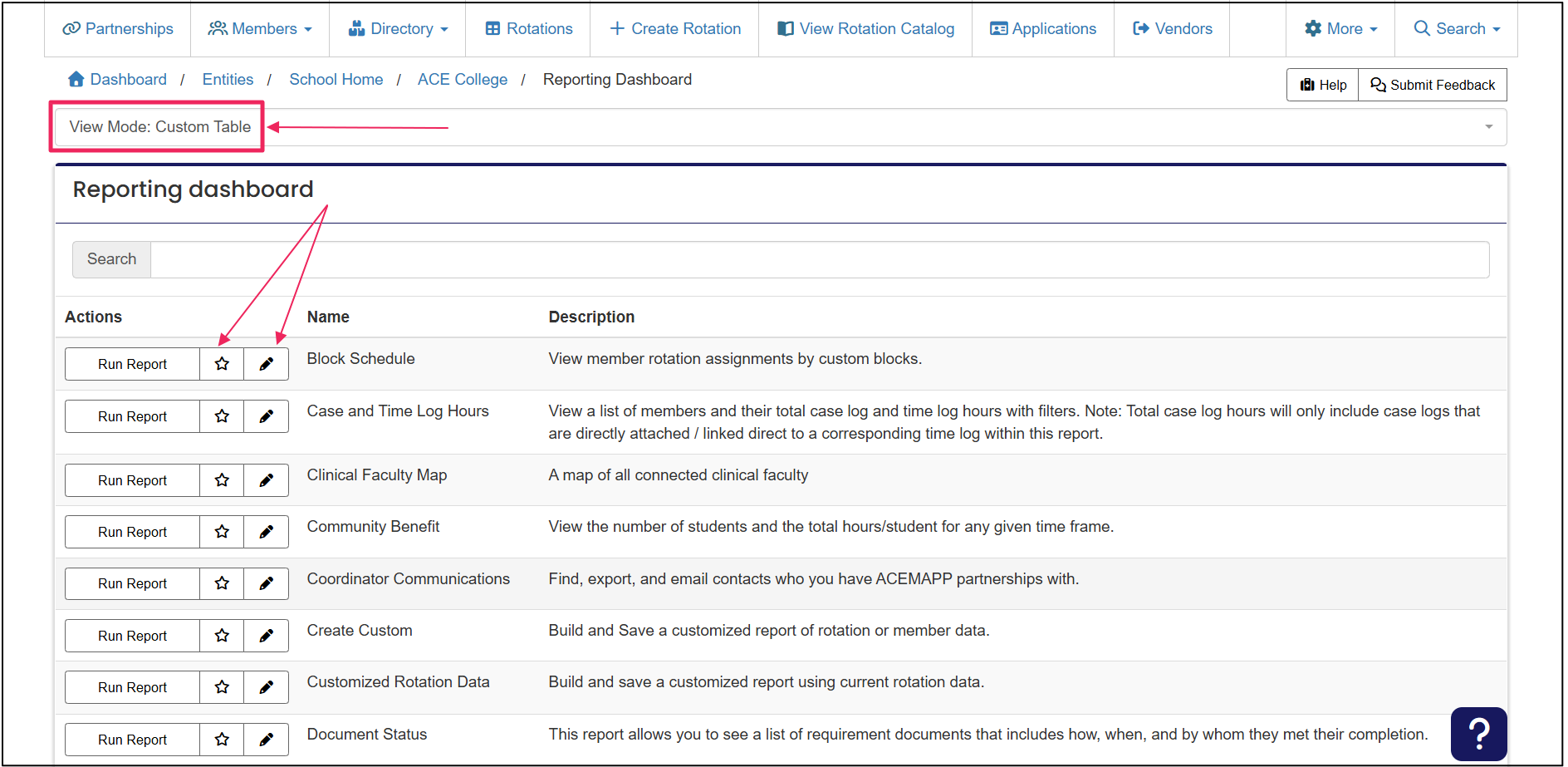Viewport: 1568px width, 767px height.
Task: Edit the Community Benefit report via pencil
Action: 266,532
